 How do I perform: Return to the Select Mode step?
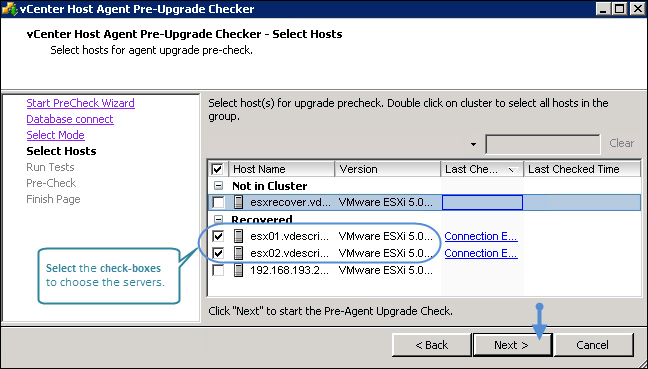tap(55, 135)
